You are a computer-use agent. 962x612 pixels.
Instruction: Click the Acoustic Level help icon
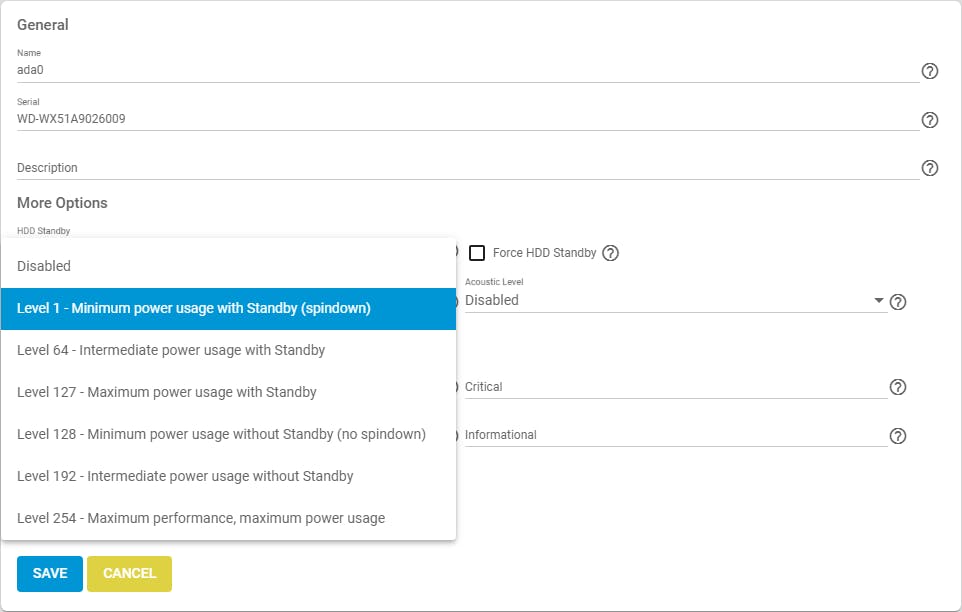pos(898,302)
